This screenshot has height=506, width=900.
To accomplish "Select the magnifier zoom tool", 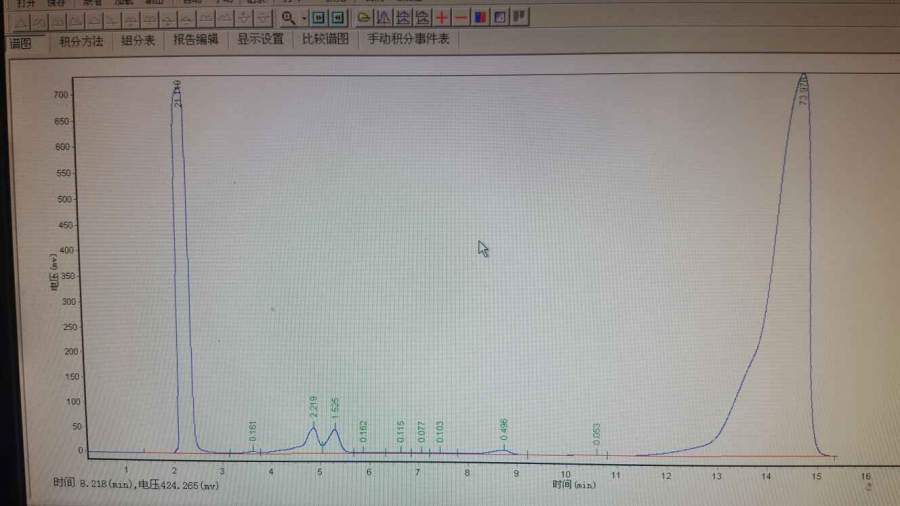I will coord(288,18).
